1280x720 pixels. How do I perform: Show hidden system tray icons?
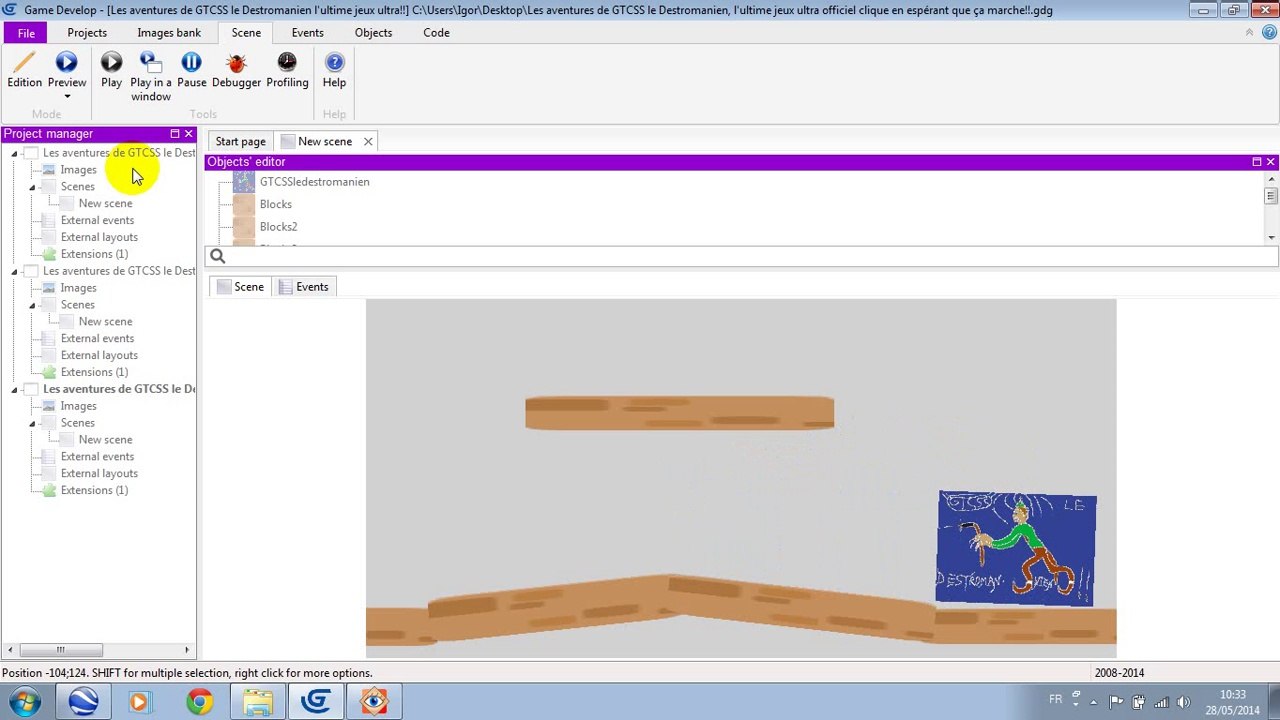[1093, 702]
